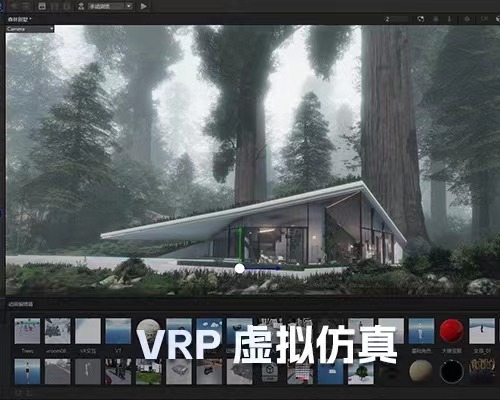Select the dark vehicle on grey thumbnail in second row
This screenshot has height=400, width=500.
pos(209,371)
